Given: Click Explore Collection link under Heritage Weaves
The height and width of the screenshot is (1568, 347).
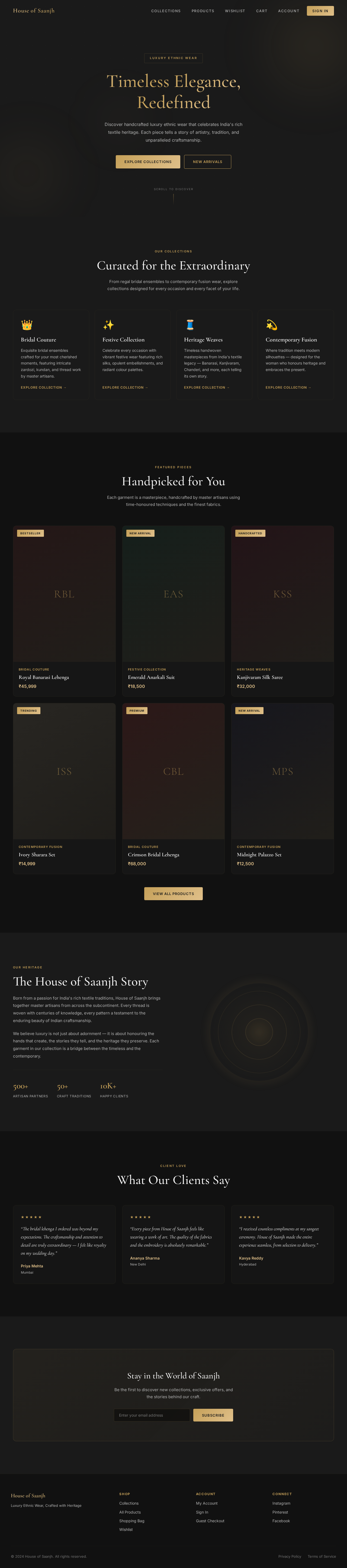Looking at the screenshot, I should (207, 388).
